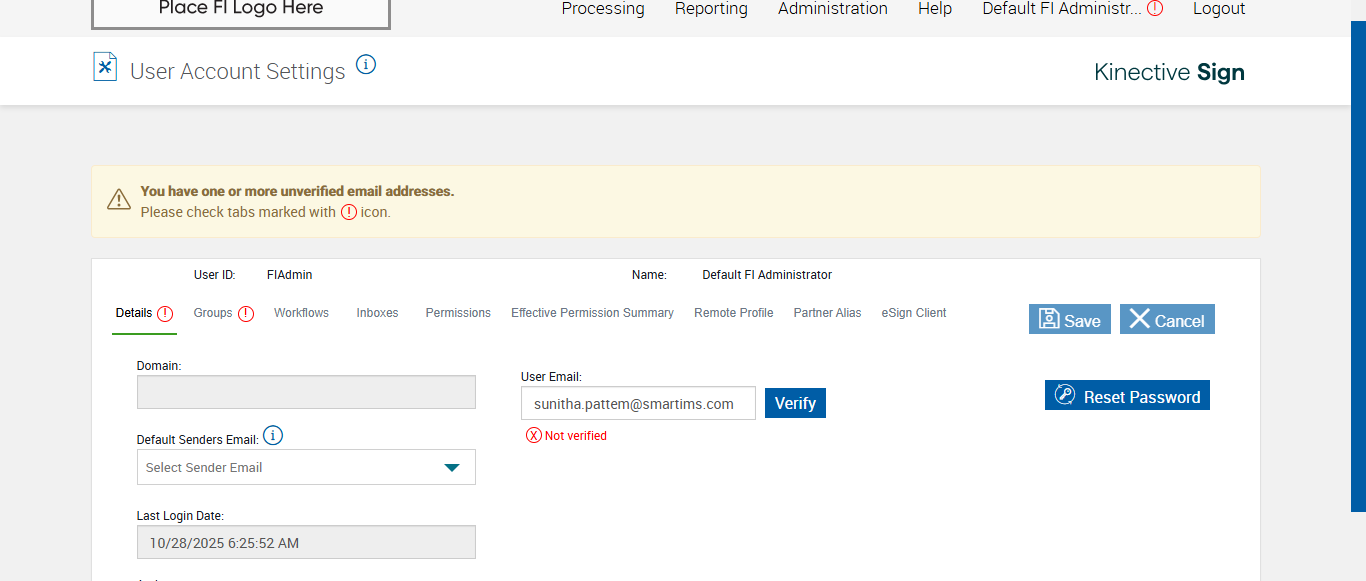Open the eSign Client tab
The width and height of the screenshot is (1366, 581).
[x=914, y=313]
